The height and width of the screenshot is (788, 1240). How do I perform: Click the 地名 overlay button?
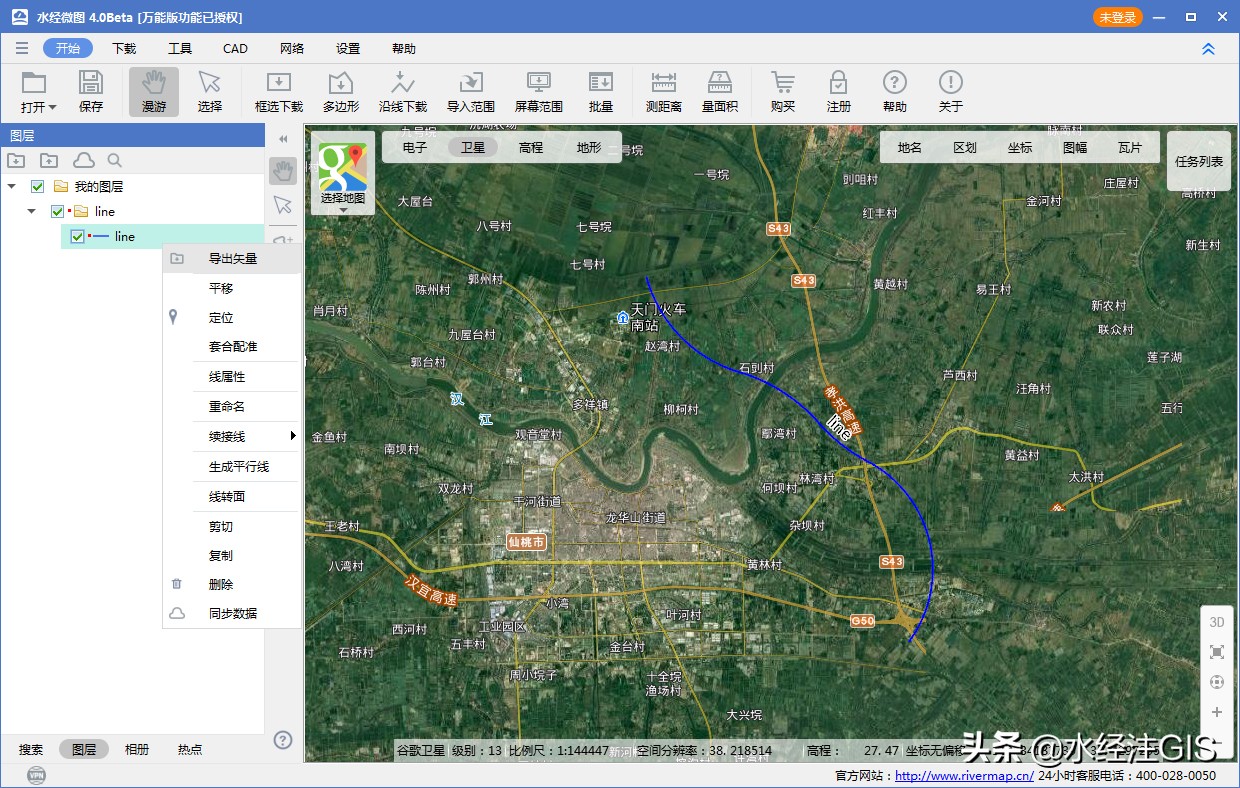[x=910, y=147]
